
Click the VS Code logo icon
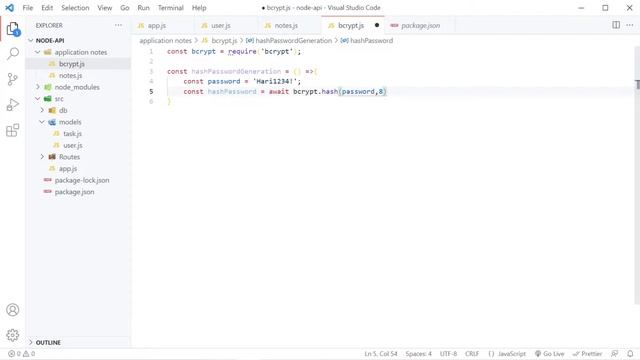9,8
